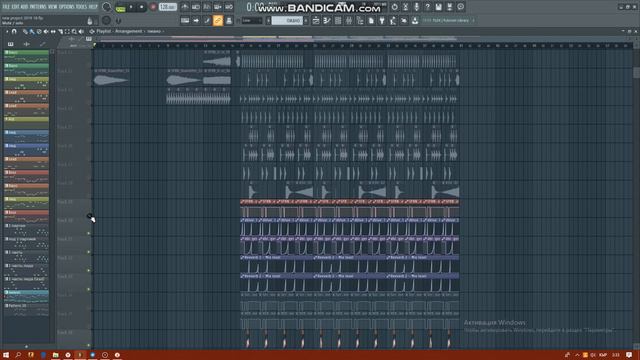Select the Zoom tool in playlist toolbar
Image resolution: width=640 pixels, height=360 pixels.
[74, 31]
